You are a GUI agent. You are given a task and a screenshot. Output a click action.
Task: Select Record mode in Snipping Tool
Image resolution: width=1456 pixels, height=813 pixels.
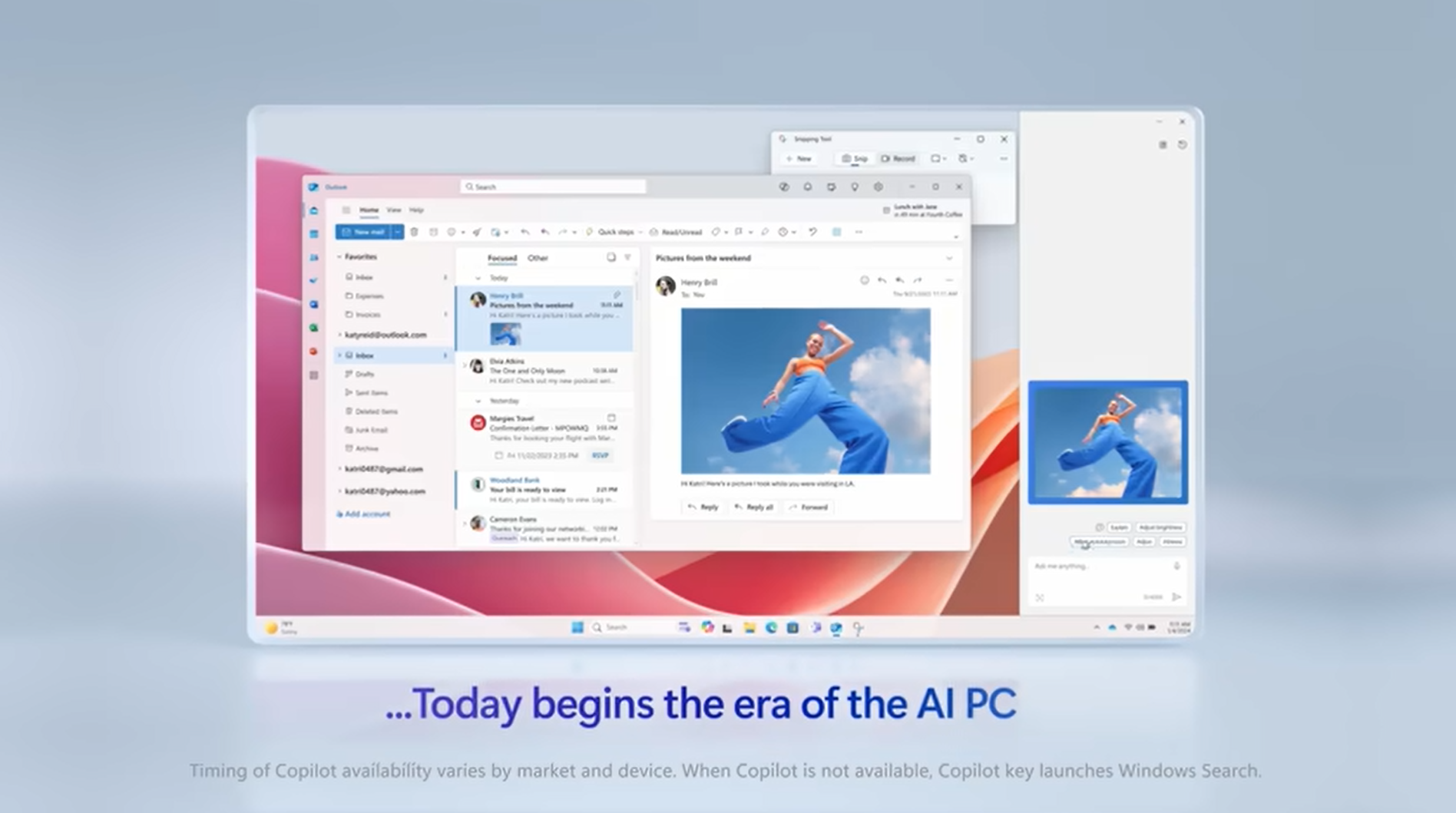[x=898, y=158]
